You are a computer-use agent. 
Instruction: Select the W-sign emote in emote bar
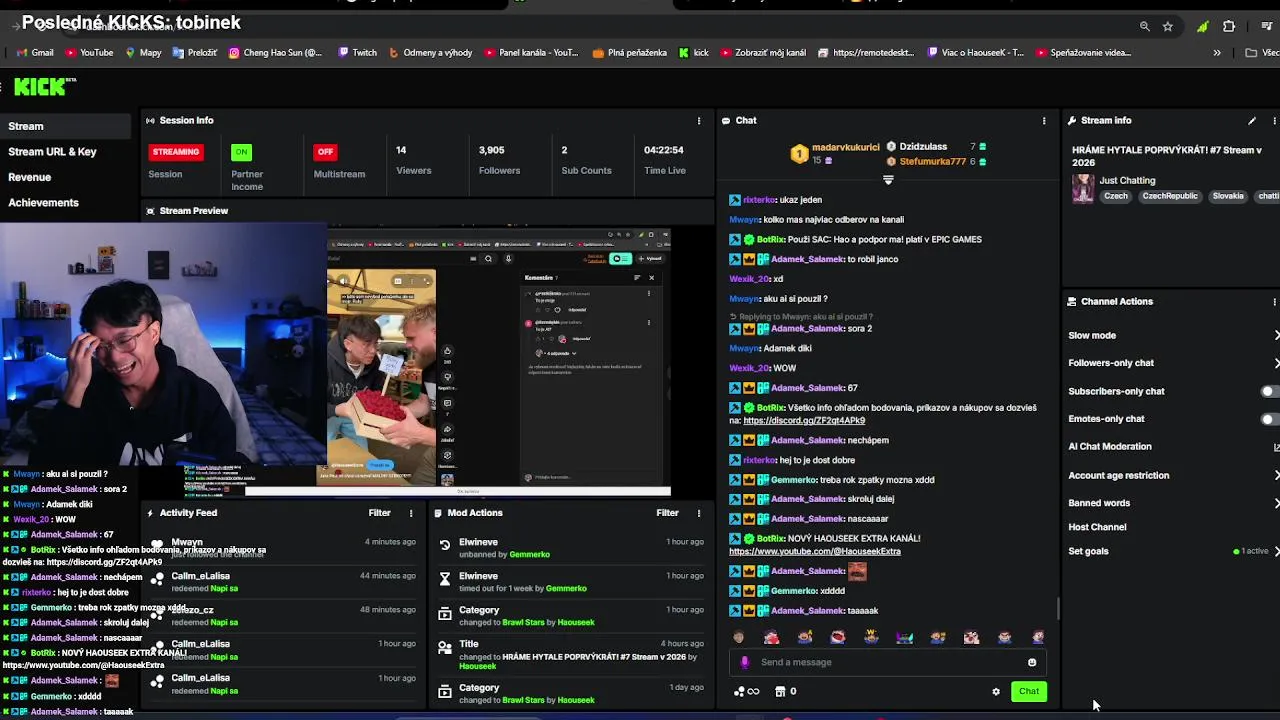(871, 637)
